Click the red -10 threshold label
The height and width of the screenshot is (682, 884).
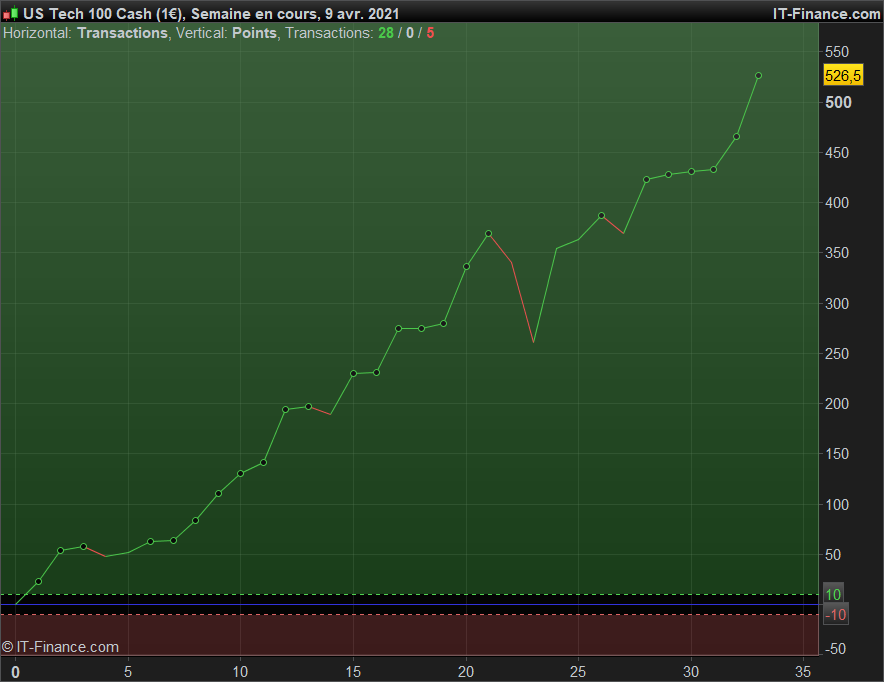tap(836, 615)
